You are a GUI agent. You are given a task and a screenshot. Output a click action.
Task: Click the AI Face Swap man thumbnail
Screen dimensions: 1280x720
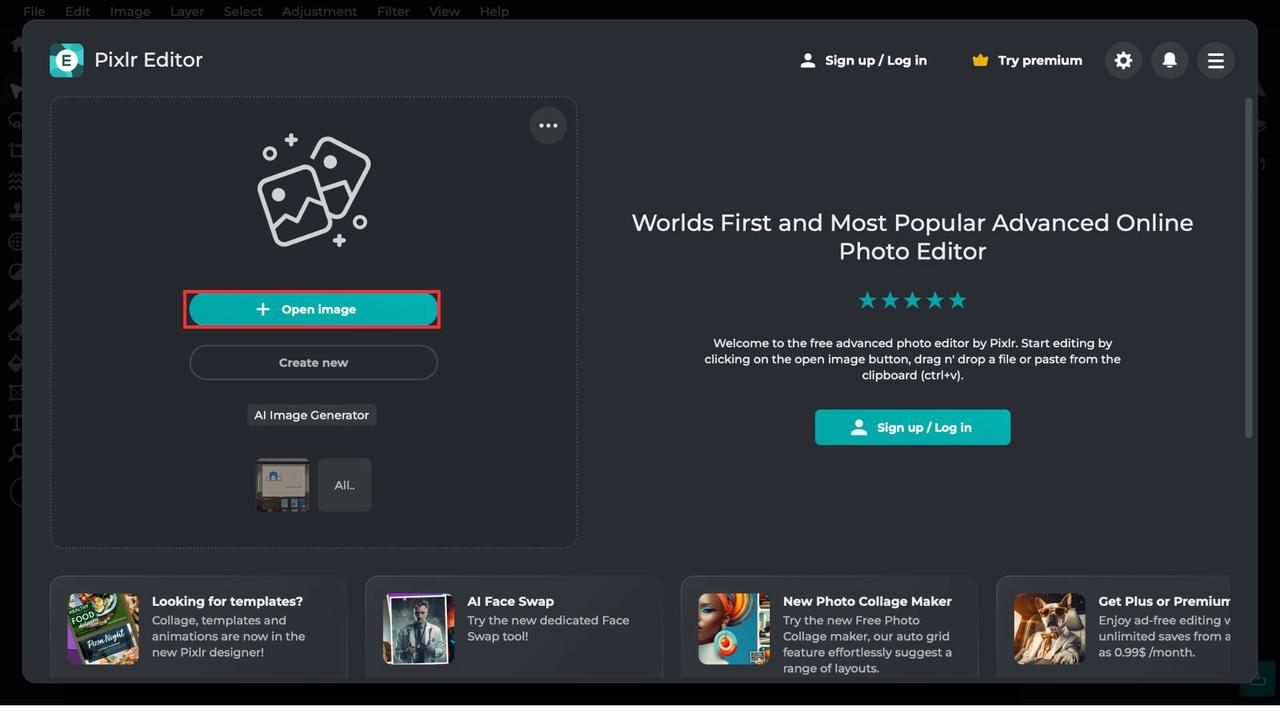419,629
